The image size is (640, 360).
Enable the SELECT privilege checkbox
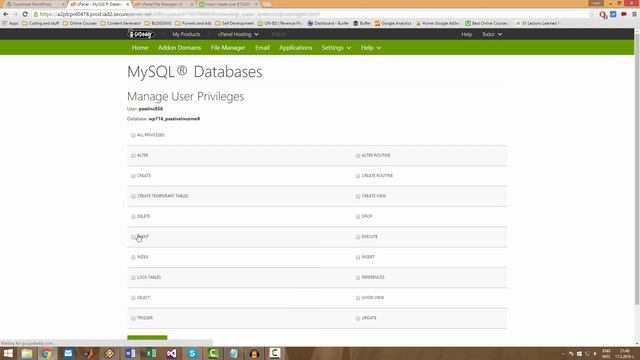click(133, 298)
